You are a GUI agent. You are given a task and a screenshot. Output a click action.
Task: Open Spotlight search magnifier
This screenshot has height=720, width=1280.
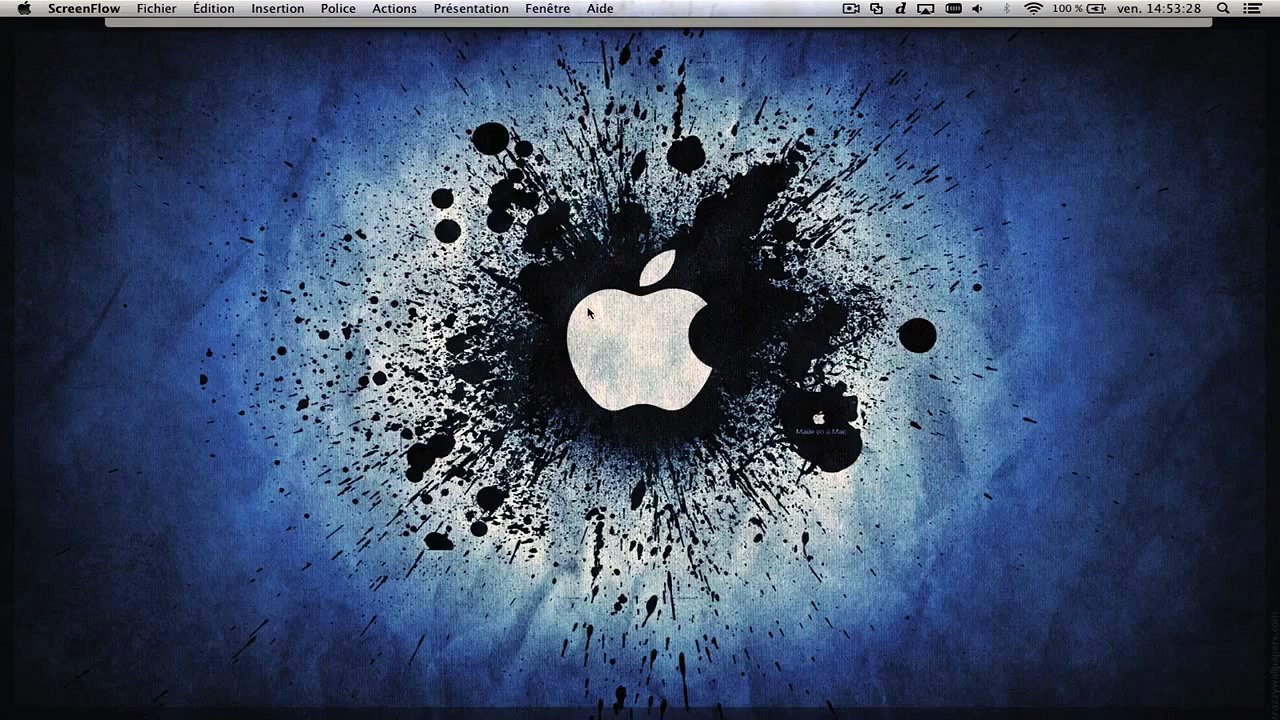click(1223, 8)
